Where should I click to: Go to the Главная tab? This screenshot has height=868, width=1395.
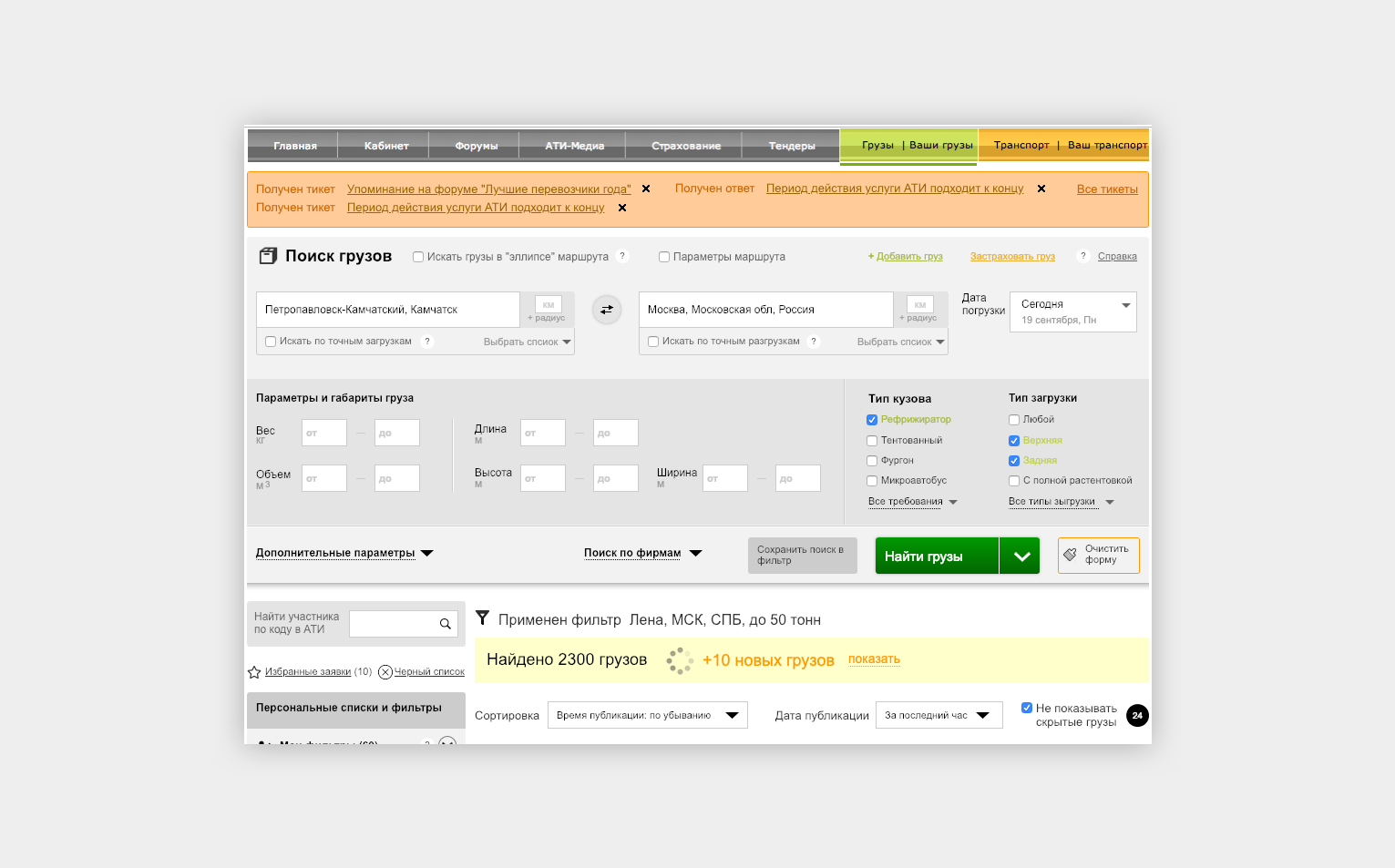point(295,146)
